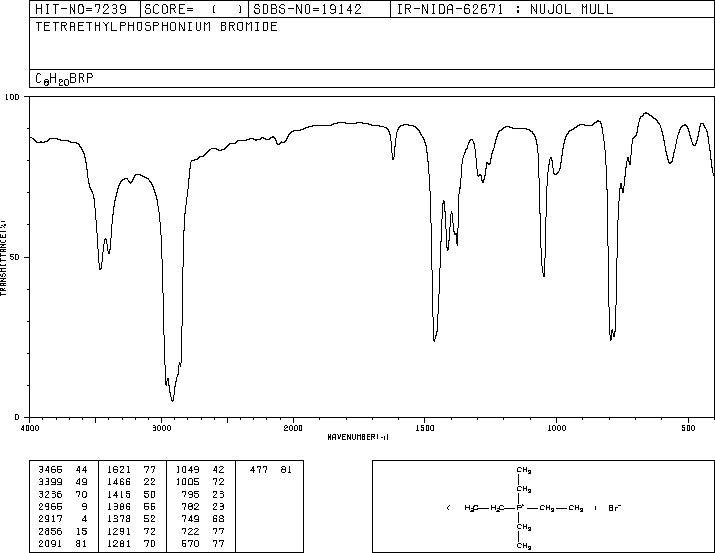Screen dimensions: 715x553
Task: Click transmittance 42 beside peak 1049
Action: [218, 470]
